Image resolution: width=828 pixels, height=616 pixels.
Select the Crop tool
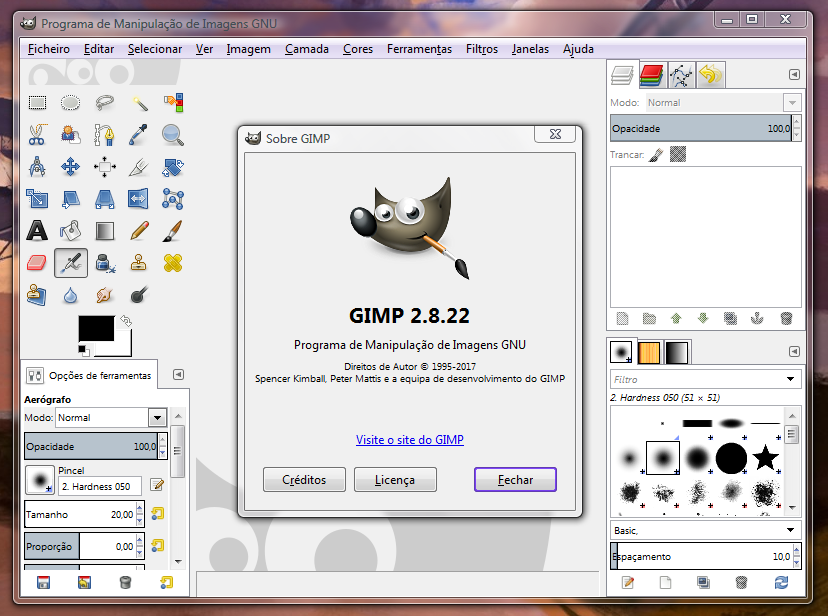point(139,167)
